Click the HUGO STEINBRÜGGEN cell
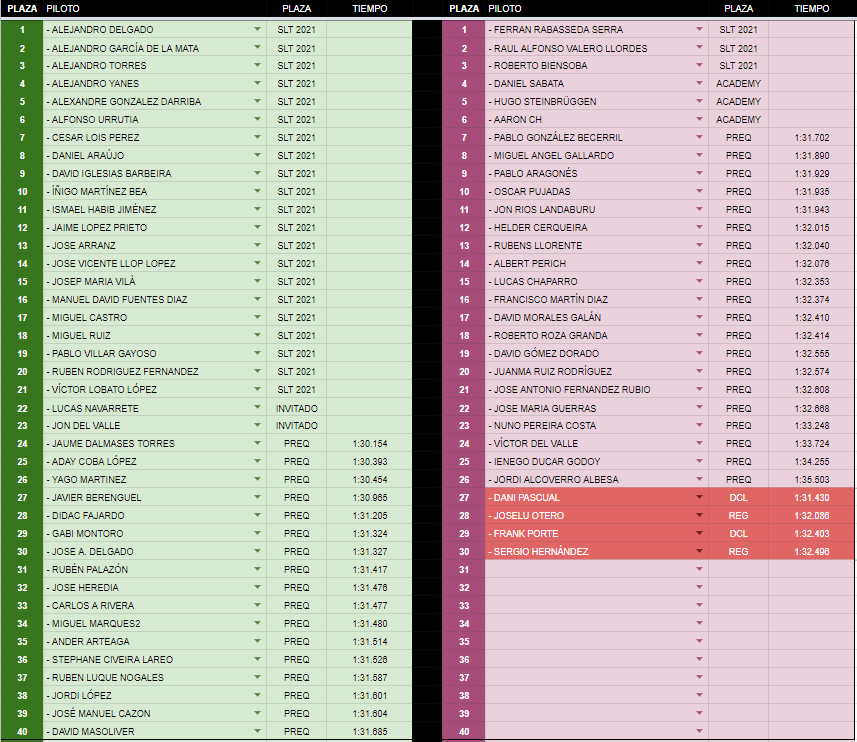The image size is (857, 742). (596, 102)
